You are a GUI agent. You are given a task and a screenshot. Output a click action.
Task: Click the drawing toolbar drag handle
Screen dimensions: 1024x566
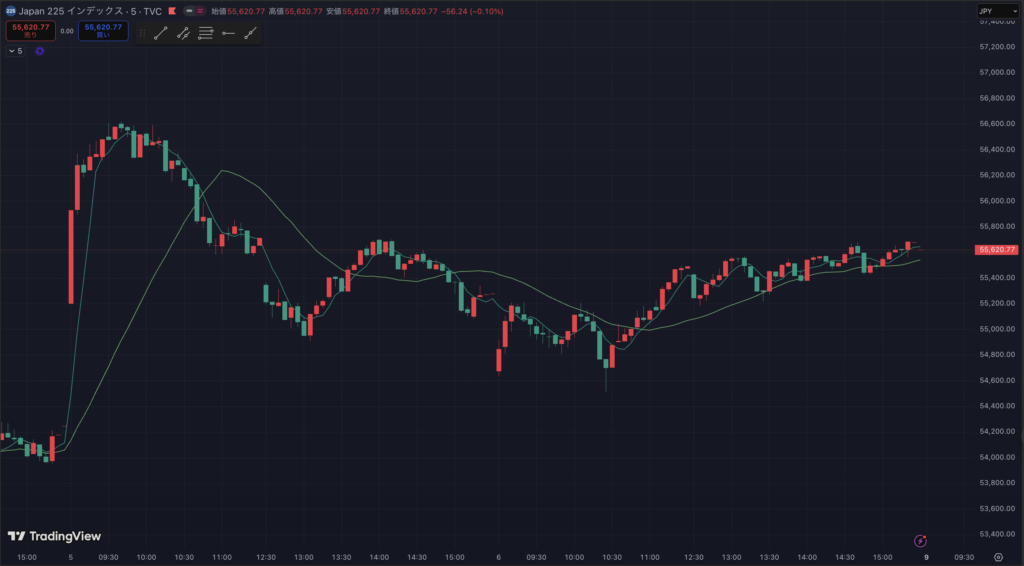pos(142,33)
